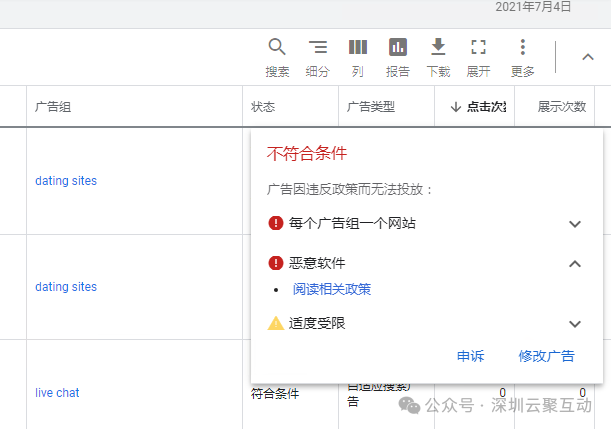Open the 细分 segment icon
611x429 pixels.
317,47
